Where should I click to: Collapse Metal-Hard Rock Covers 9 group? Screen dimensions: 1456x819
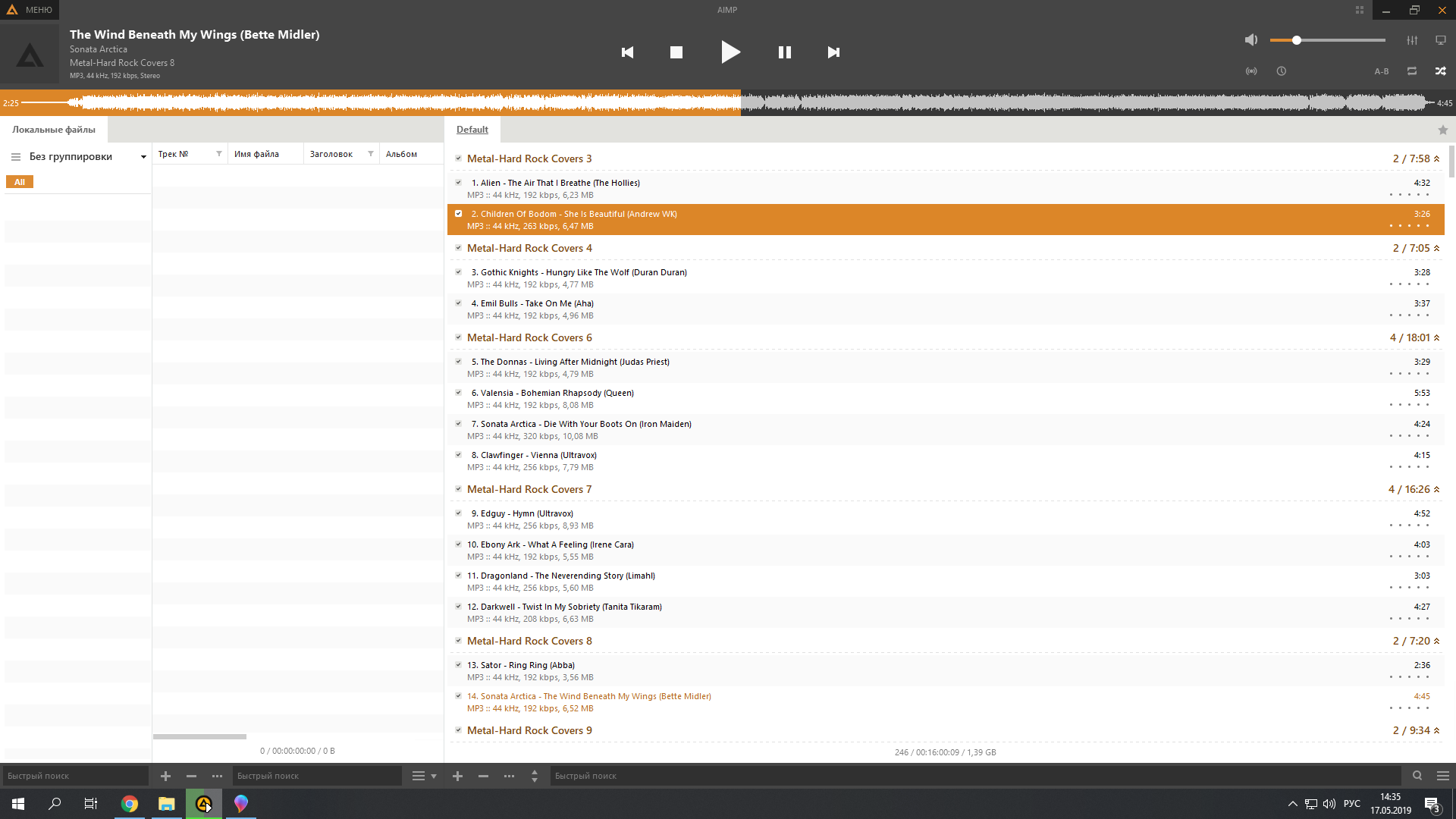pos(1436,730)
